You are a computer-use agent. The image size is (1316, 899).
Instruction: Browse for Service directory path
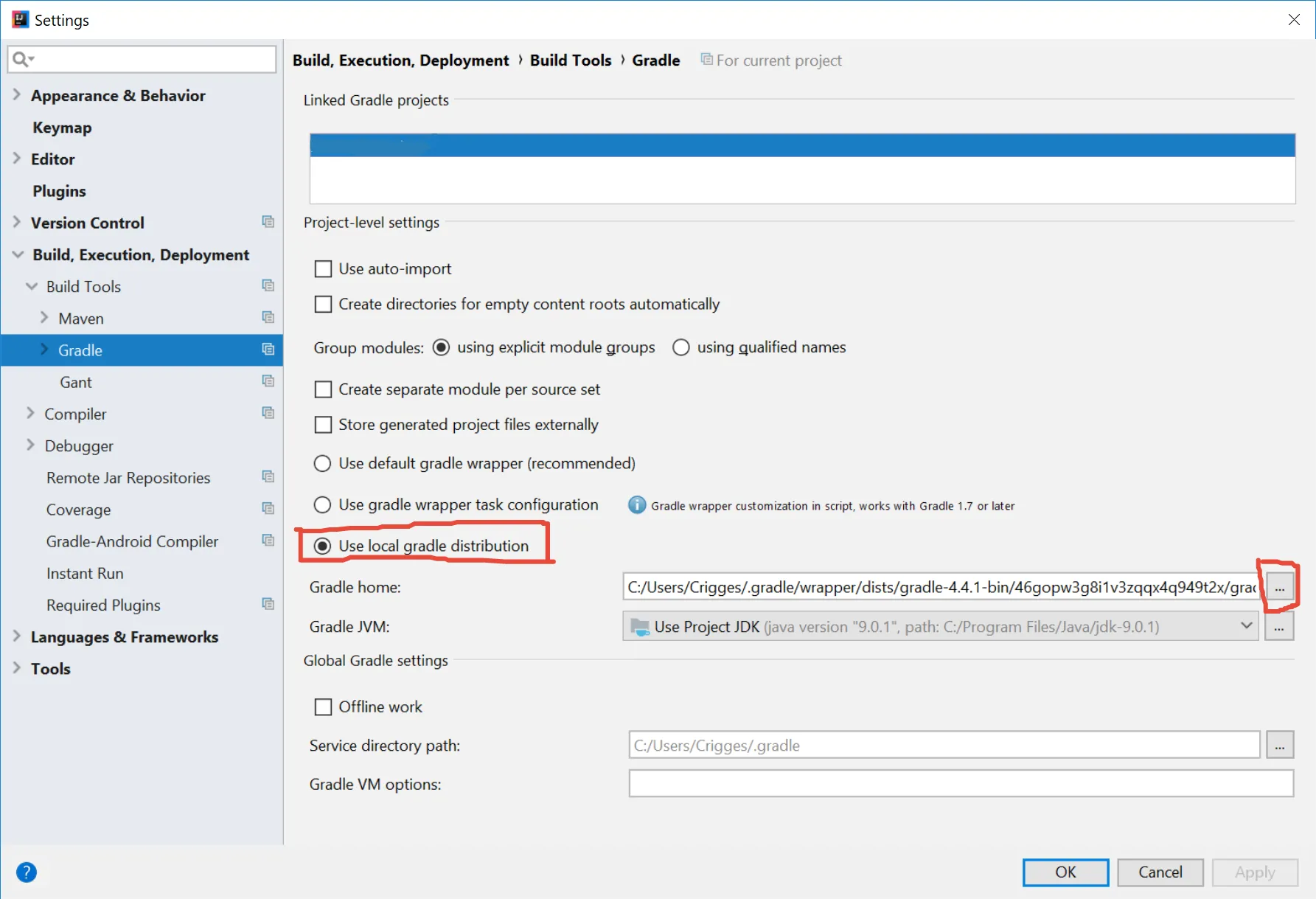(x=1280, y=746)
